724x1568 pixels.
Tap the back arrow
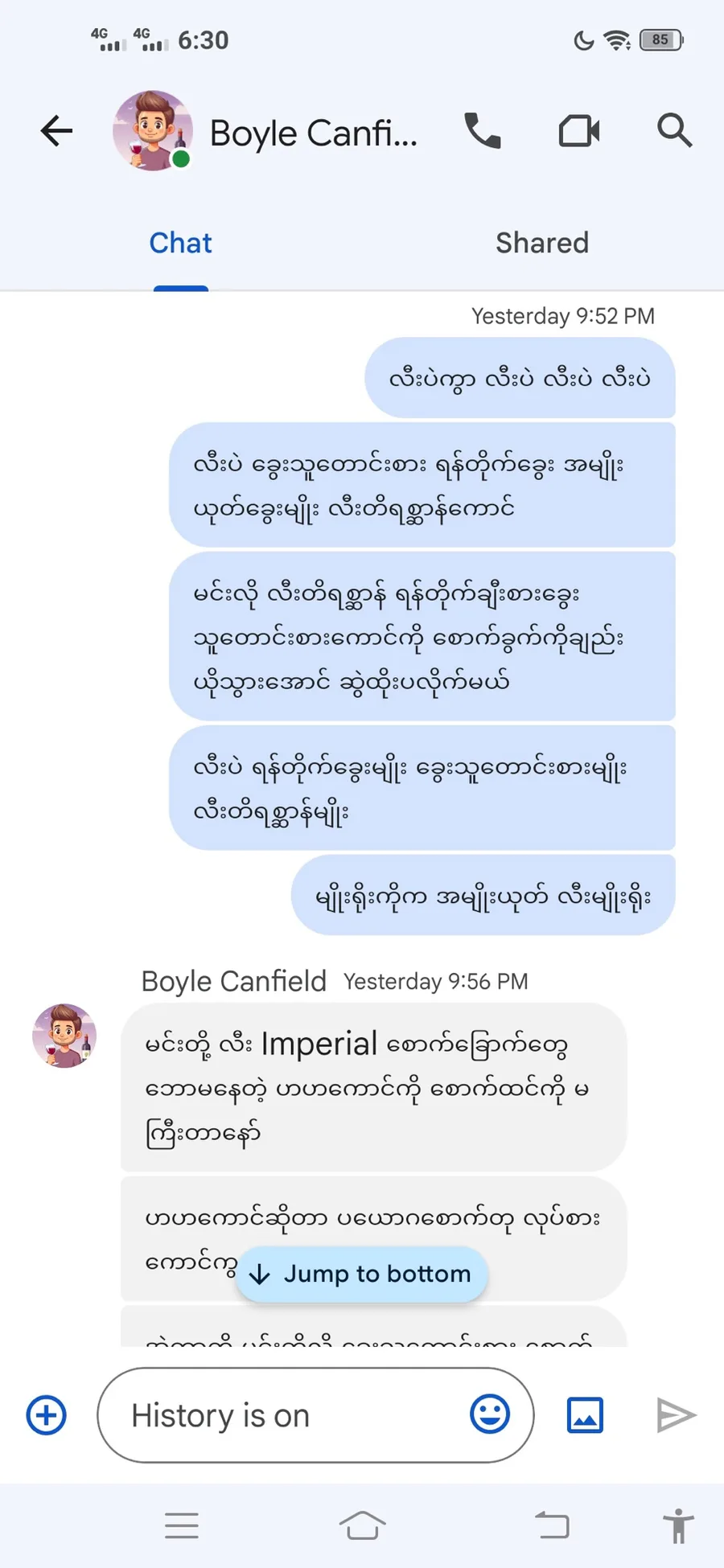(56, 131)
